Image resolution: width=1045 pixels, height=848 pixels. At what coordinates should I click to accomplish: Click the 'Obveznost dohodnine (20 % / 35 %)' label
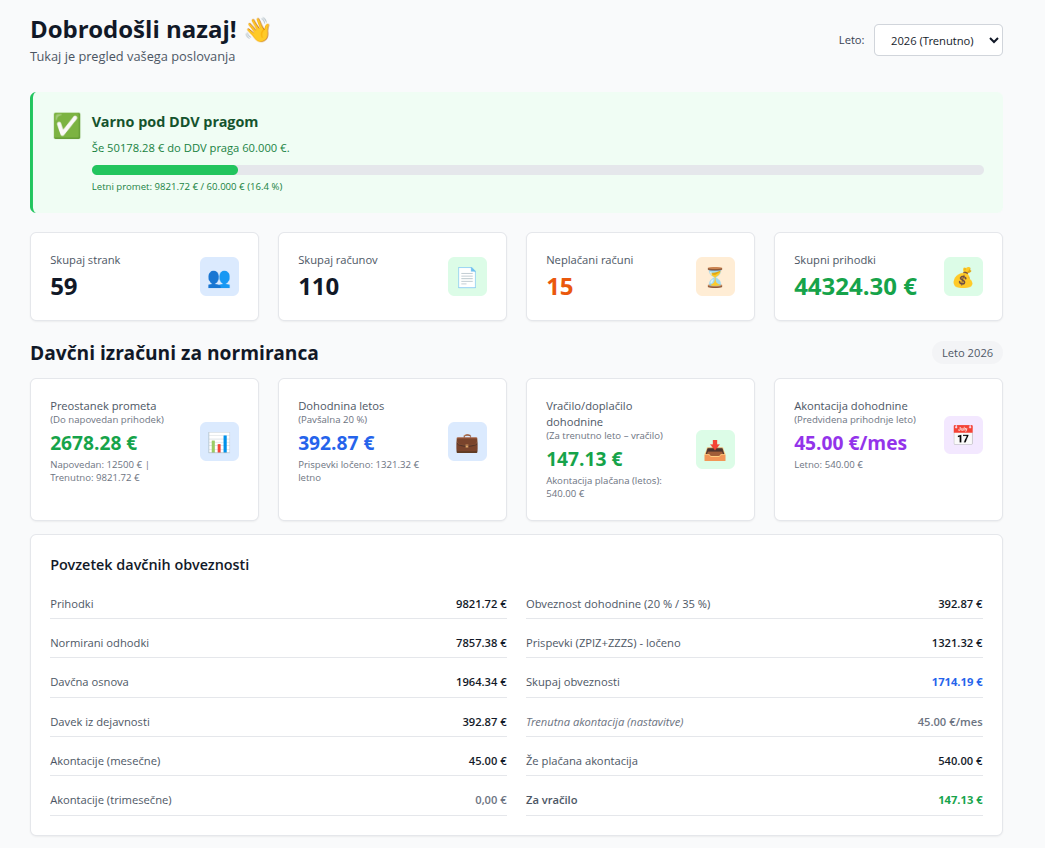618,604
